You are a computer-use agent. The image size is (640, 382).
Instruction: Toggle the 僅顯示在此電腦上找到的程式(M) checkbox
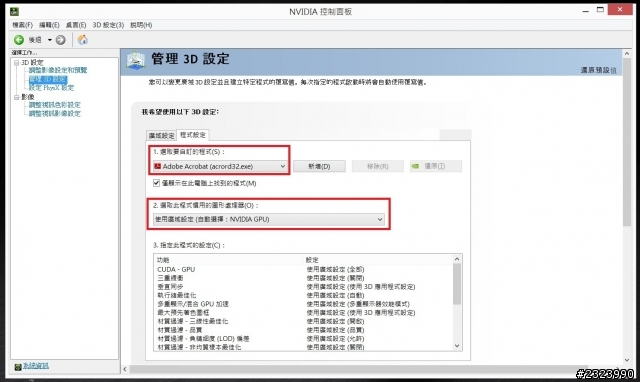pos(156,183)
